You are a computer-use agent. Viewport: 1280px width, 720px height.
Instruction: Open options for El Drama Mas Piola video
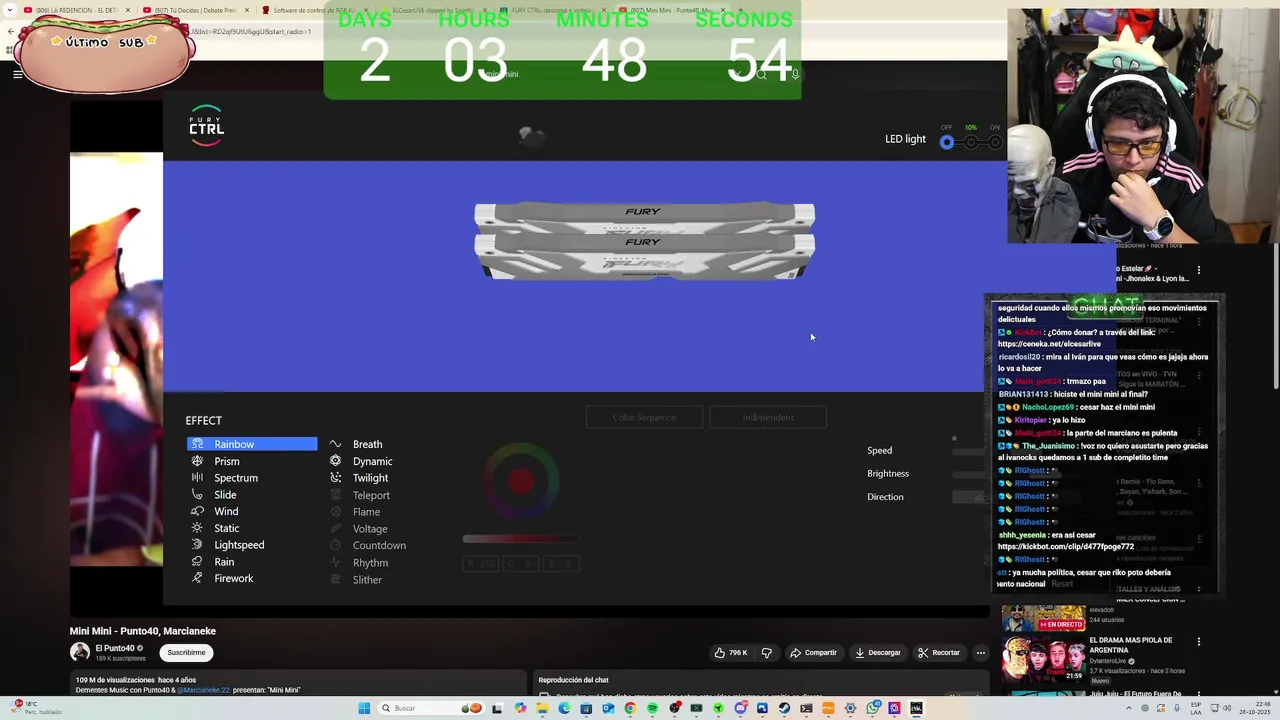(x=1199, y=641)
